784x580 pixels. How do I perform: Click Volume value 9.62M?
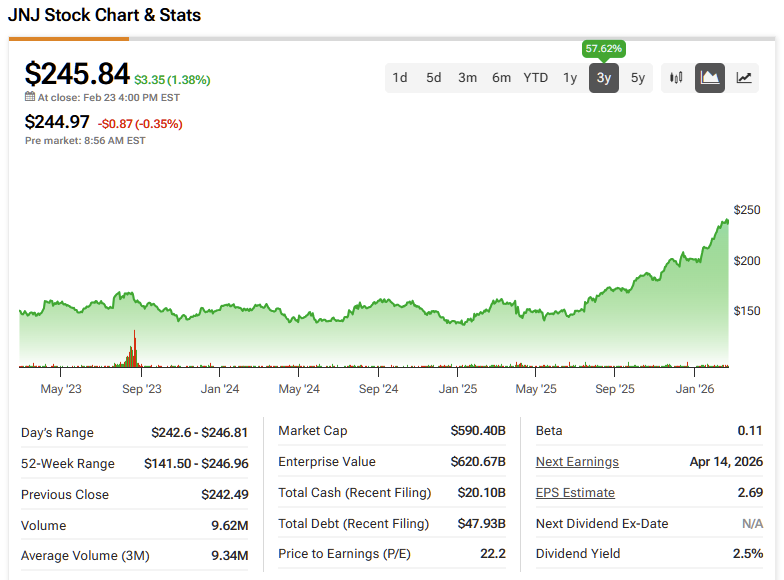click(x=230, y=526)
